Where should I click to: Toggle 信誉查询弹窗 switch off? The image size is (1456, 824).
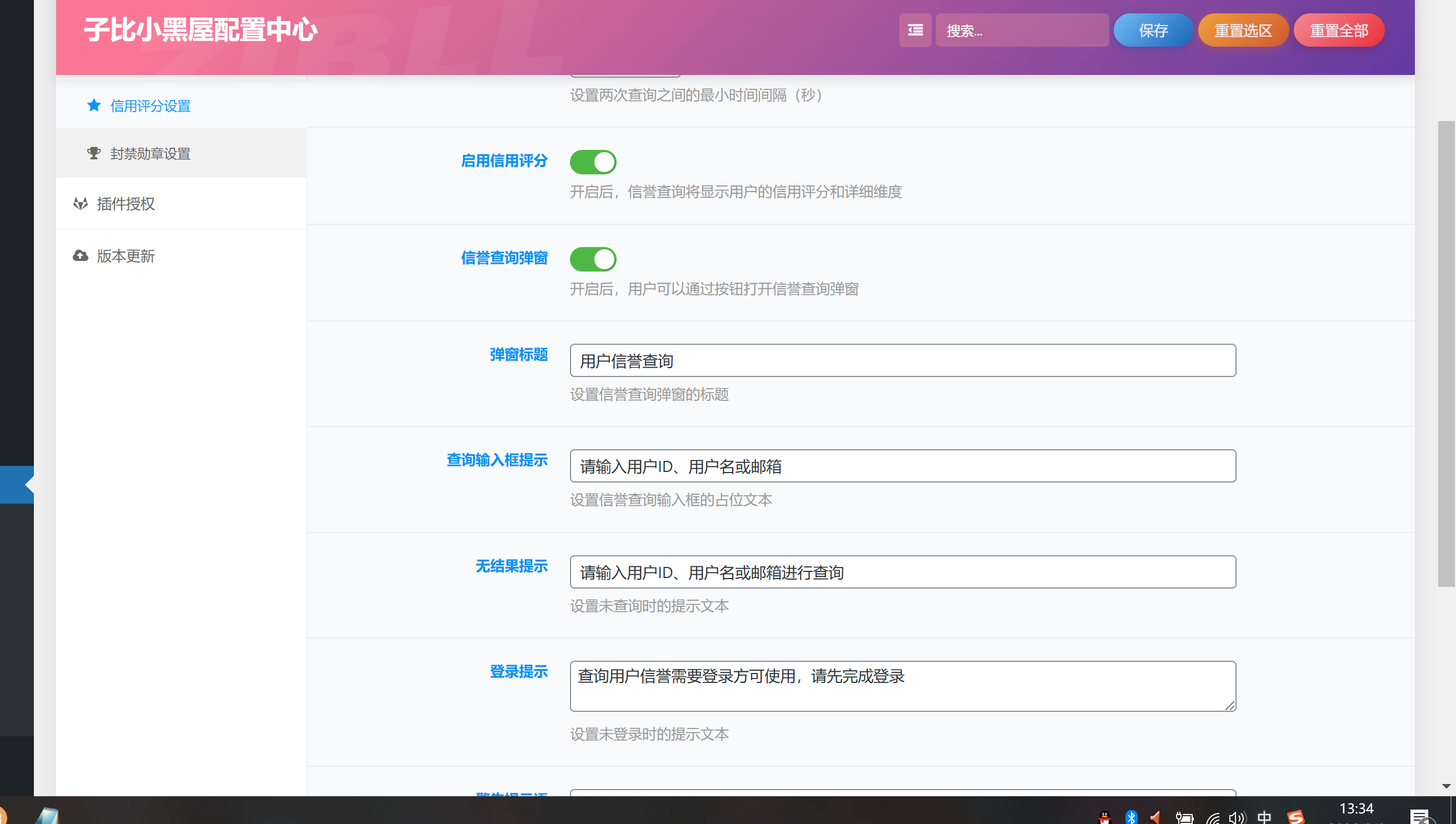(593, 259)
